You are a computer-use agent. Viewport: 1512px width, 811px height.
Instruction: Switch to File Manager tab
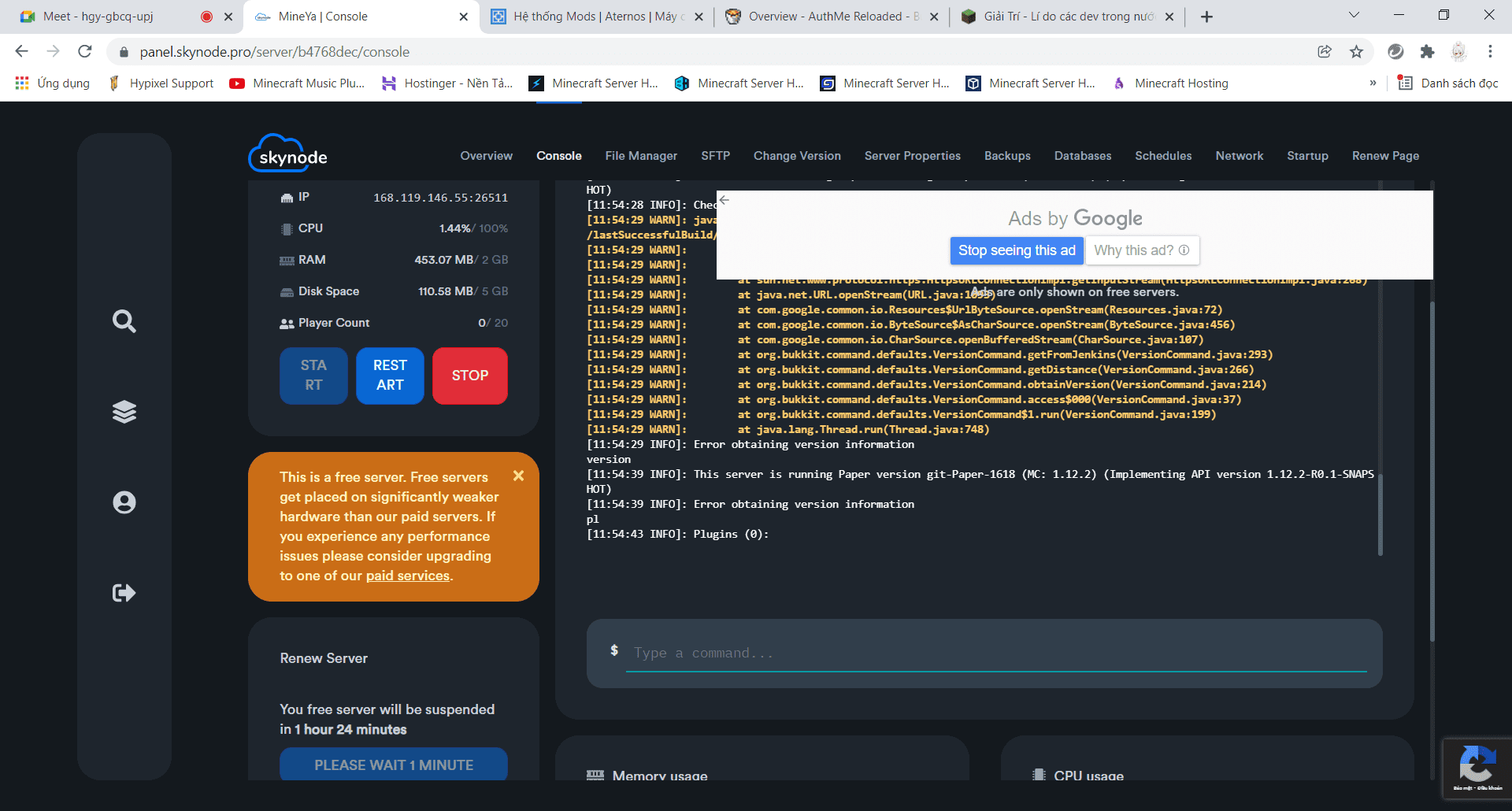(641, 156)
